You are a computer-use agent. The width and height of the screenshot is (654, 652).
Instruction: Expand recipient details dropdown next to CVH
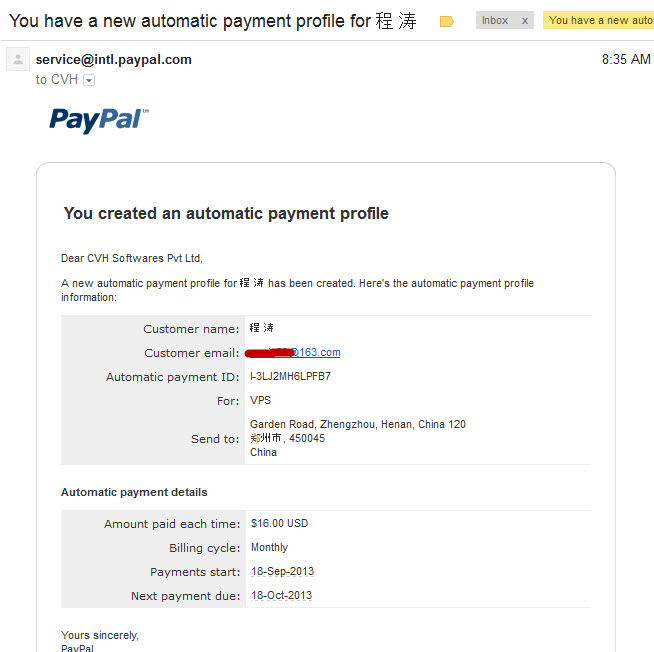pyautogui.click(x=89, y=80)
